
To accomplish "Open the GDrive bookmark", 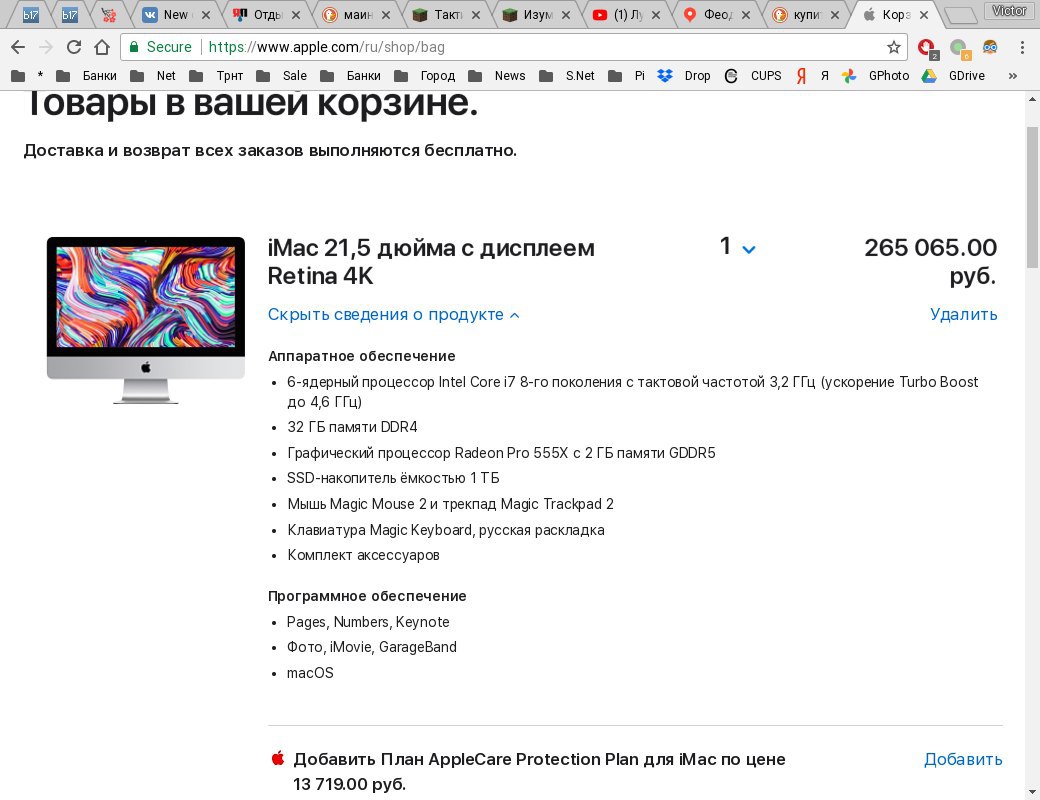I will point(953,76).
